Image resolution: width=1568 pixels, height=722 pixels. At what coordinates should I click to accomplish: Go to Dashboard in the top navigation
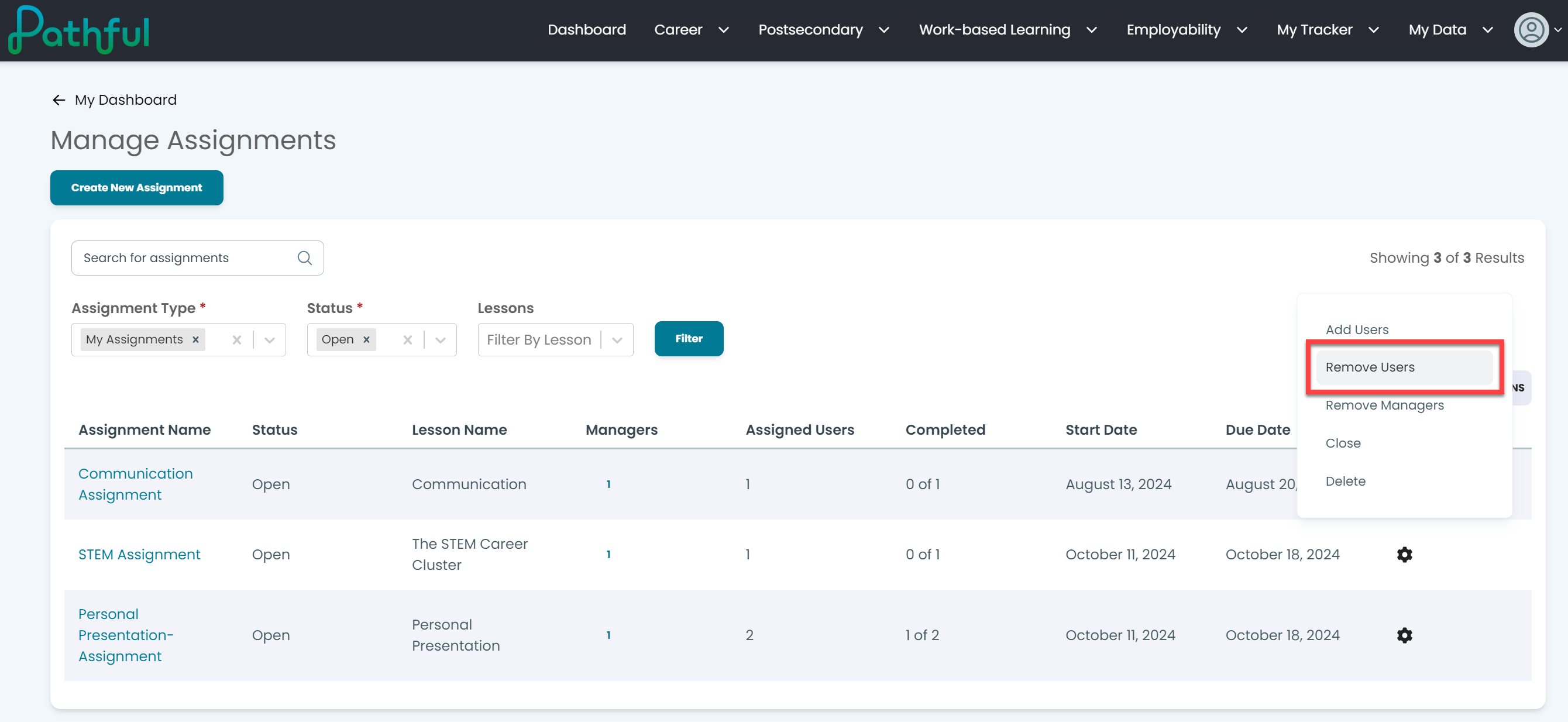[587, 30]
